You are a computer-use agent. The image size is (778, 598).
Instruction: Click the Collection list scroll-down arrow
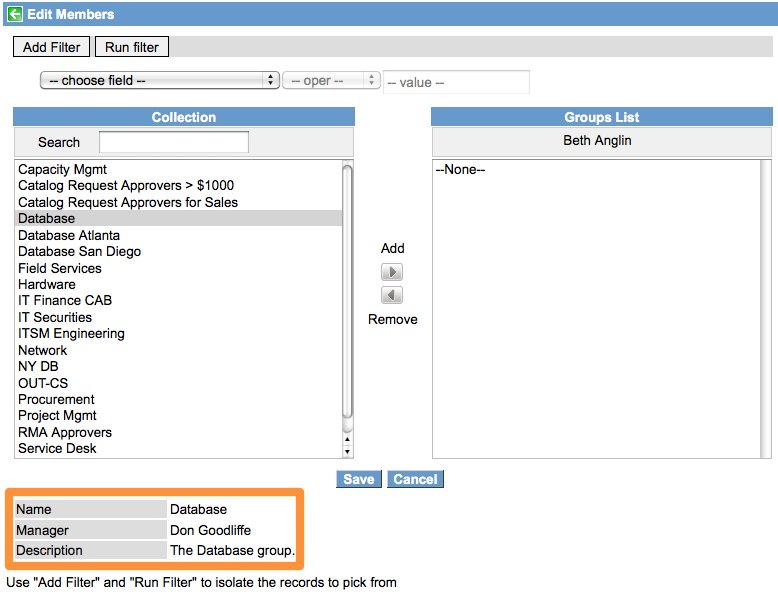click(x=347, y=450)
